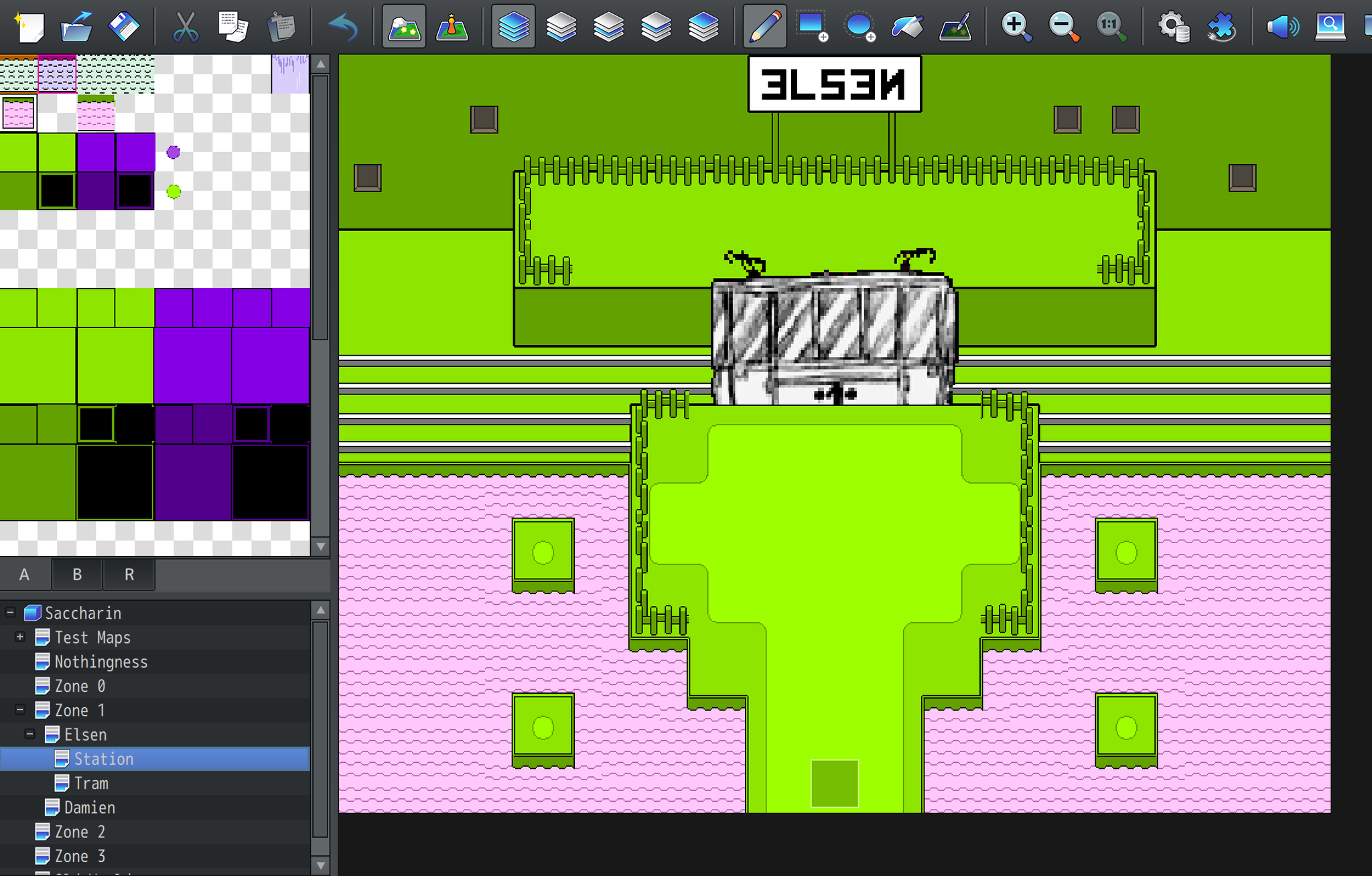Open the Database
The height and width of the screenshot is (876, 1372).
point(1172,27)
